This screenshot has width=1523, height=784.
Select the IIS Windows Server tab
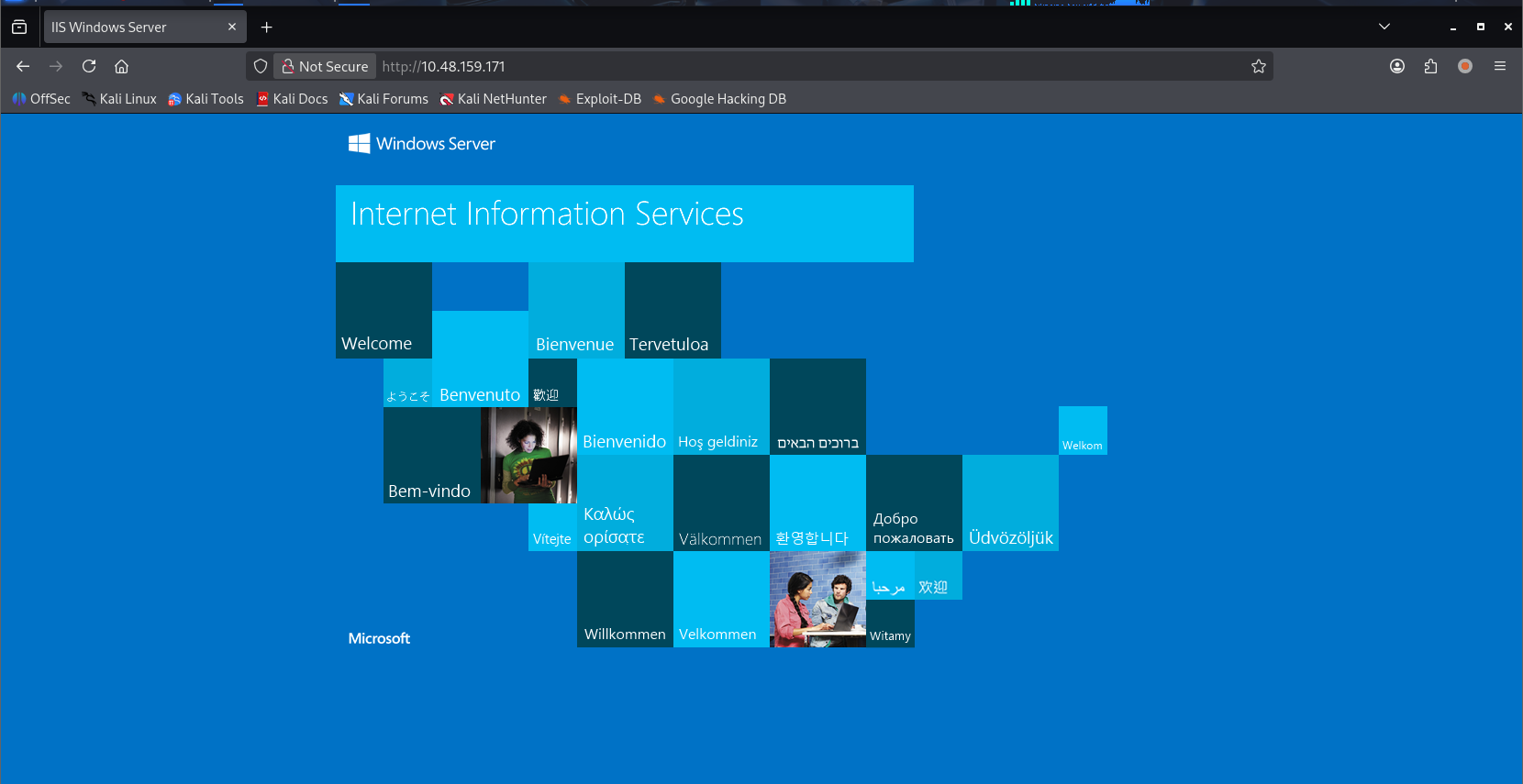point(128,28)
